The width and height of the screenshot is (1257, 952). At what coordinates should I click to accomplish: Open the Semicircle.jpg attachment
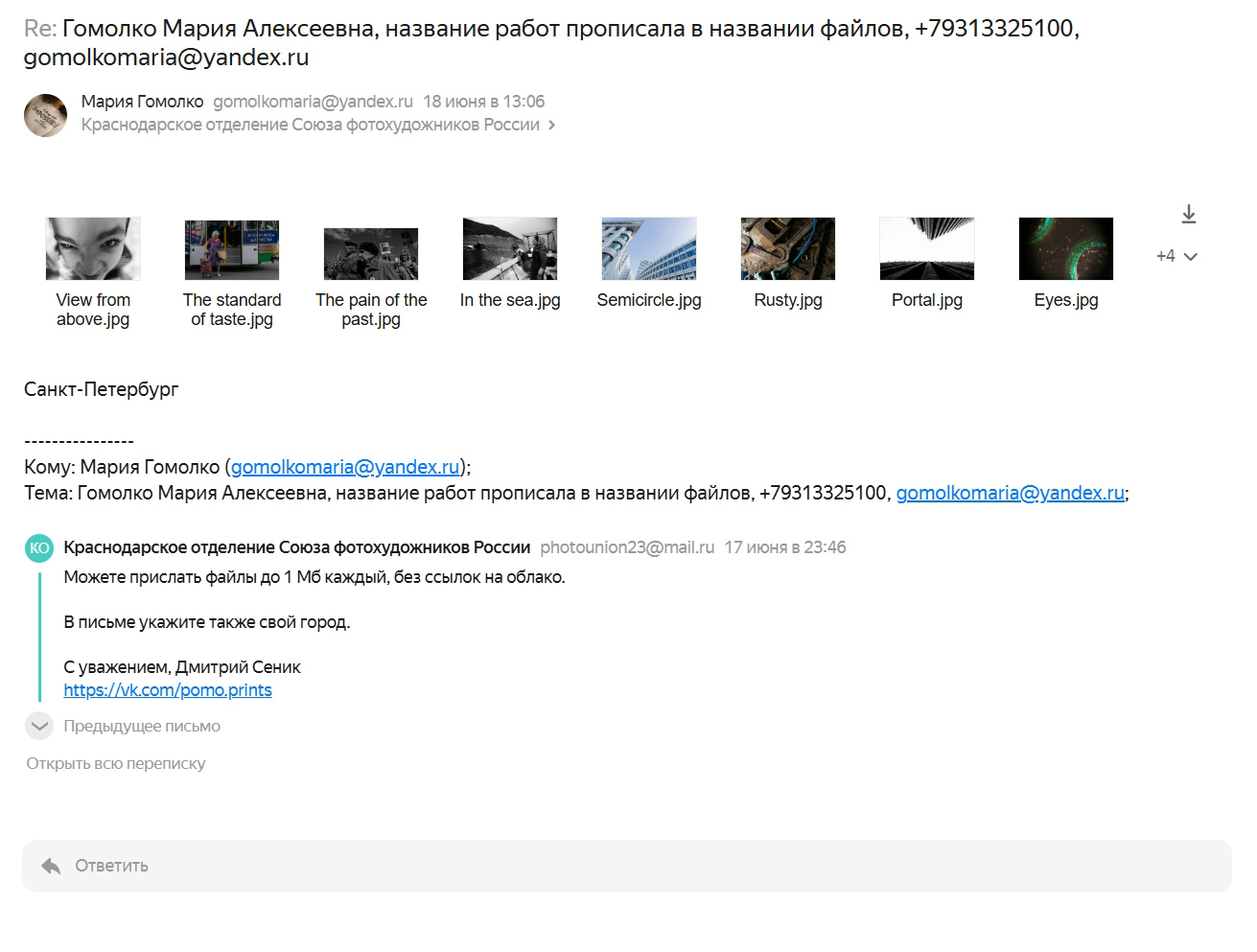649,249
